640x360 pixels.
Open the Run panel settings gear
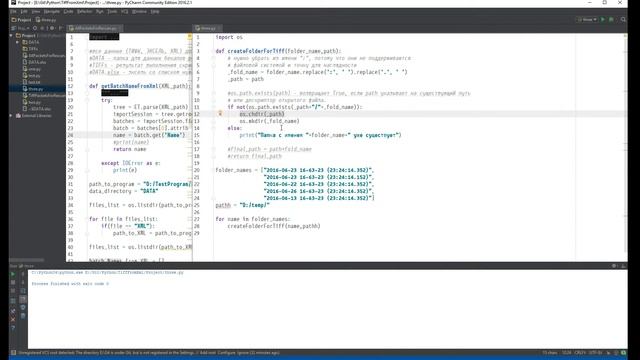(614, 266)
